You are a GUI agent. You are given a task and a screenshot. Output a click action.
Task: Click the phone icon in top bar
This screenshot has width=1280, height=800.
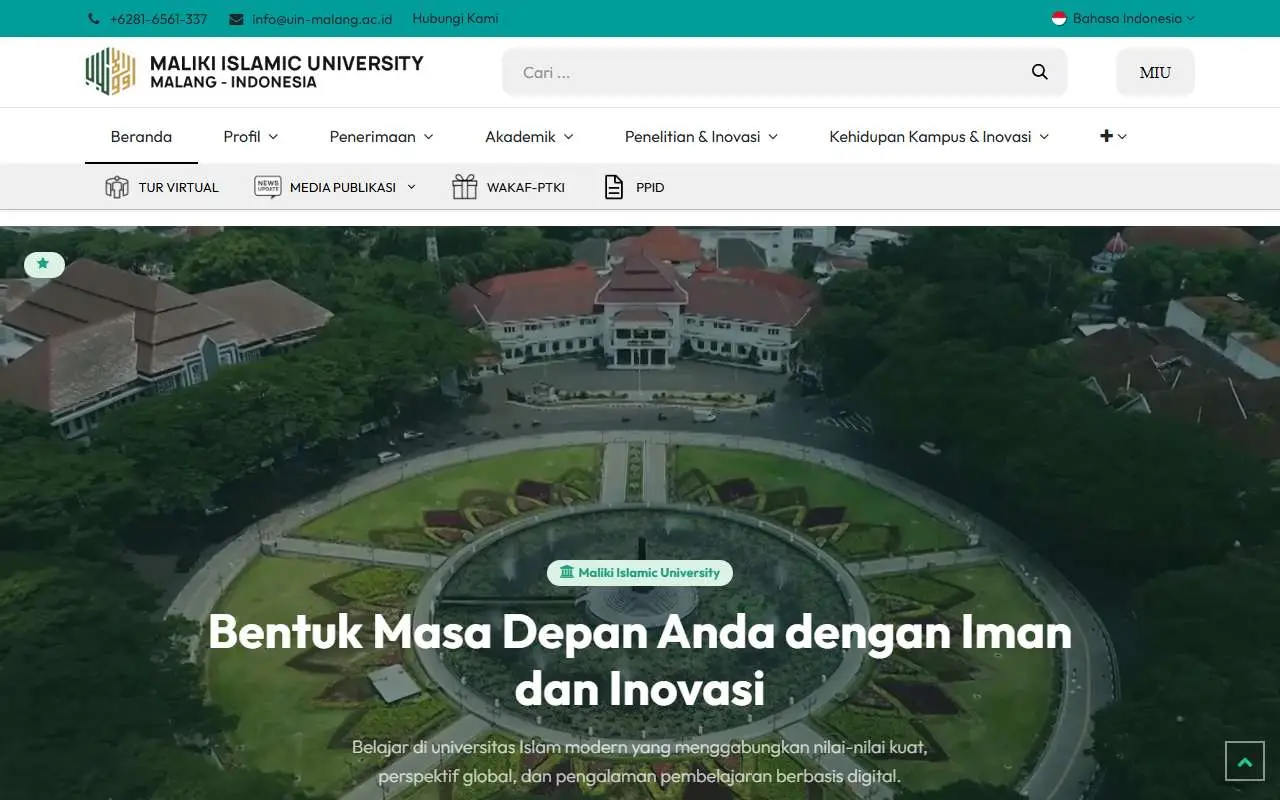[94, 19]
